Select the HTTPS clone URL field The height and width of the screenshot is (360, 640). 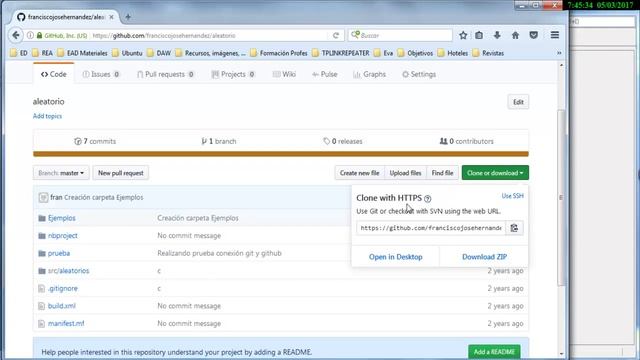pos(431,228)
